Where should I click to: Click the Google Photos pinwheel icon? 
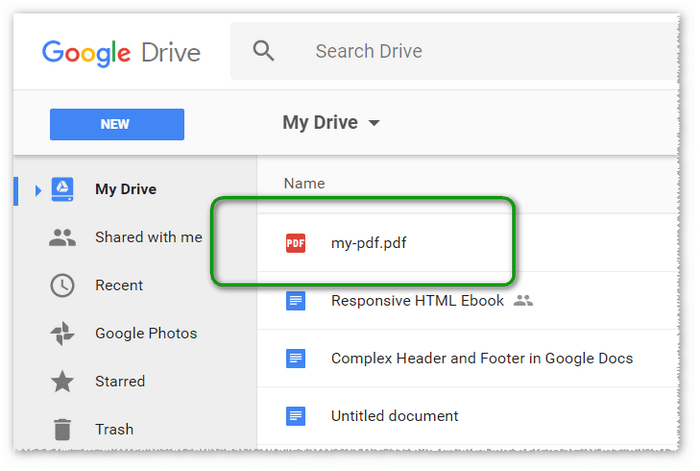click(x=62, y=333)
